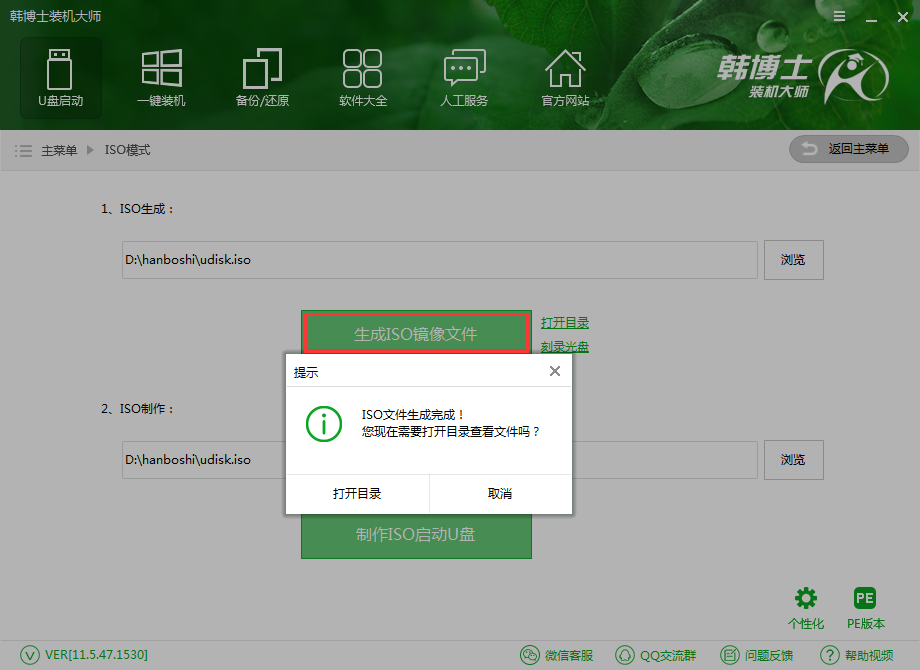Open the hamburger menu in title bar
920x670 pixels.
tap(839, 16)
